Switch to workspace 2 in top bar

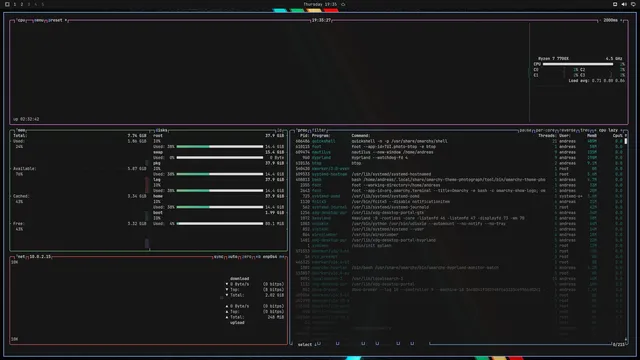pyautogui.click(x=22, y=4)
